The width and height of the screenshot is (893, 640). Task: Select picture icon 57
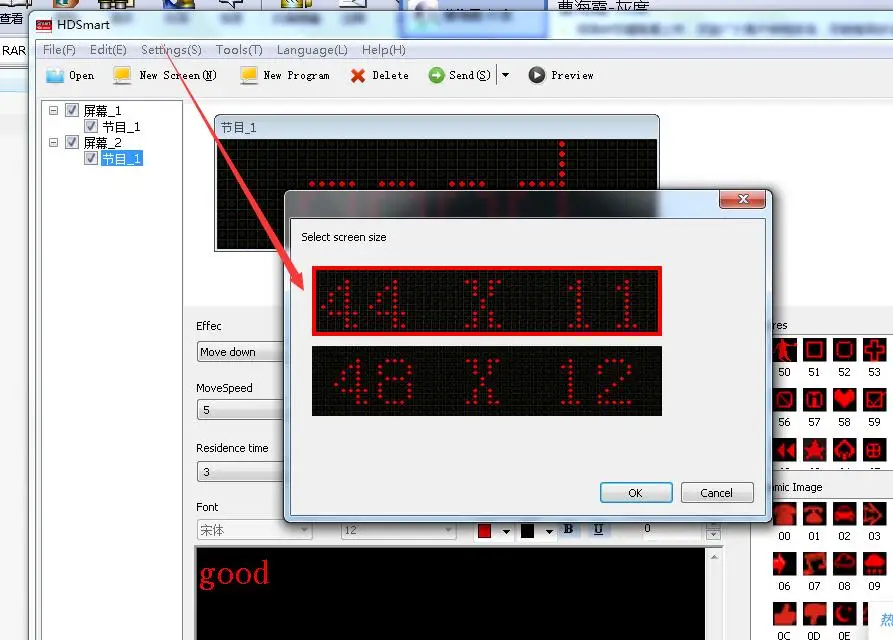814,400
